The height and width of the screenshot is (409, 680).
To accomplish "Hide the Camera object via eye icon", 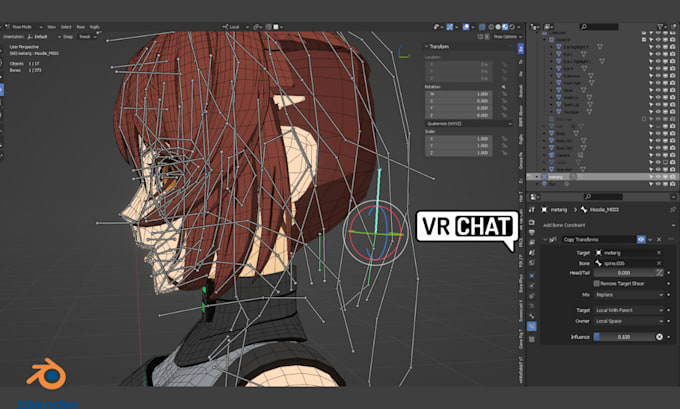I will click(658, 155).
